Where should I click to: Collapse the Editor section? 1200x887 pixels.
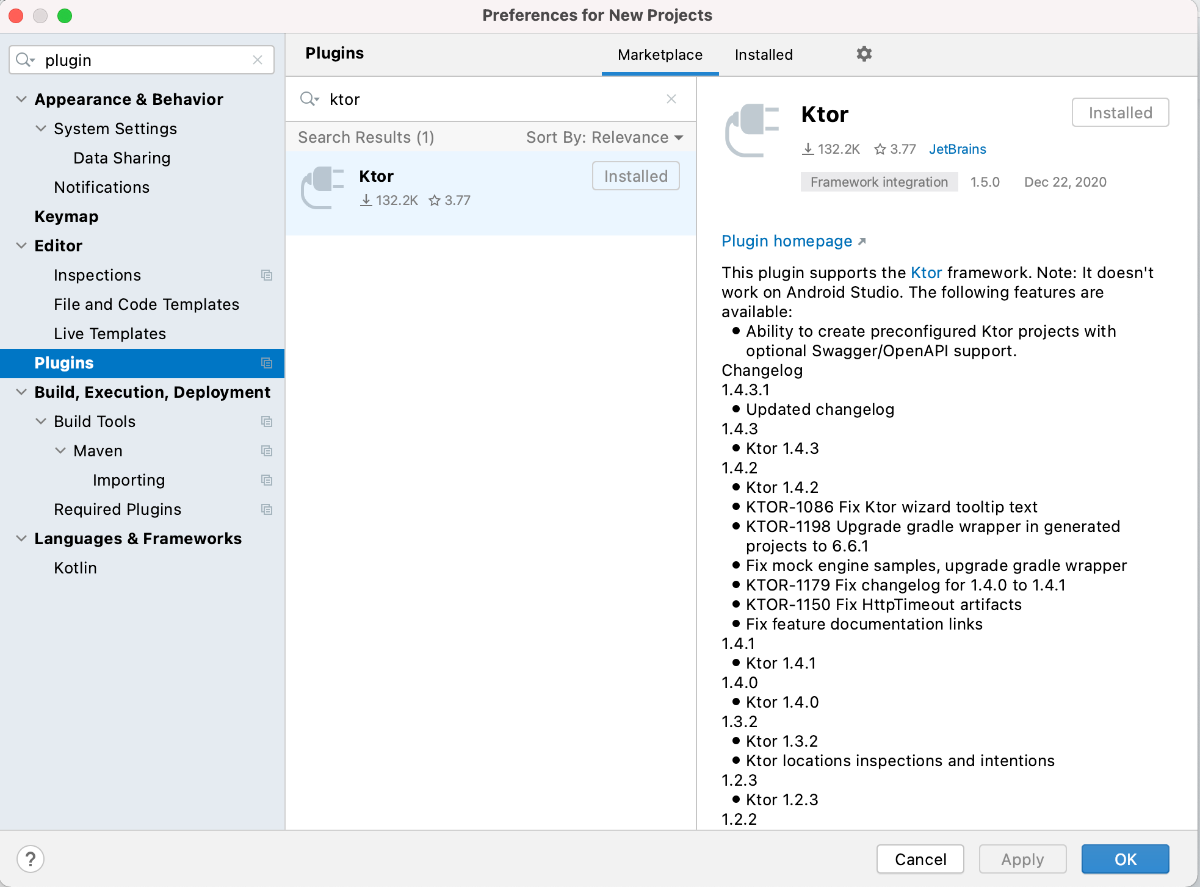point(22,246)
